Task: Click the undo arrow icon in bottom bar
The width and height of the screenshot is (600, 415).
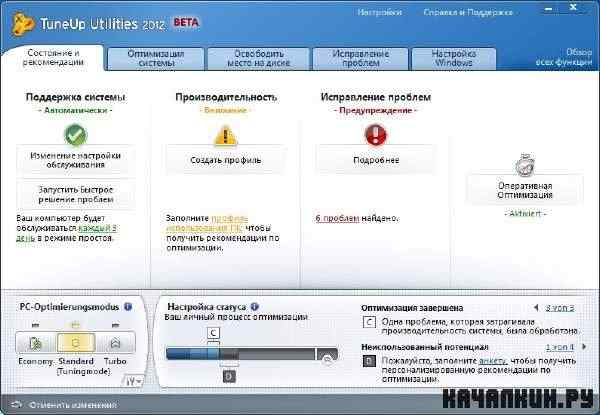Action: tap(16, 405)
